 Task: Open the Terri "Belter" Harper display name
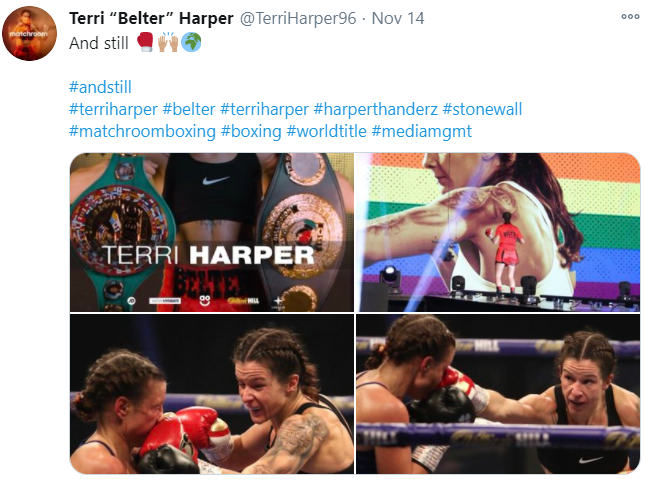coord(151,18)
